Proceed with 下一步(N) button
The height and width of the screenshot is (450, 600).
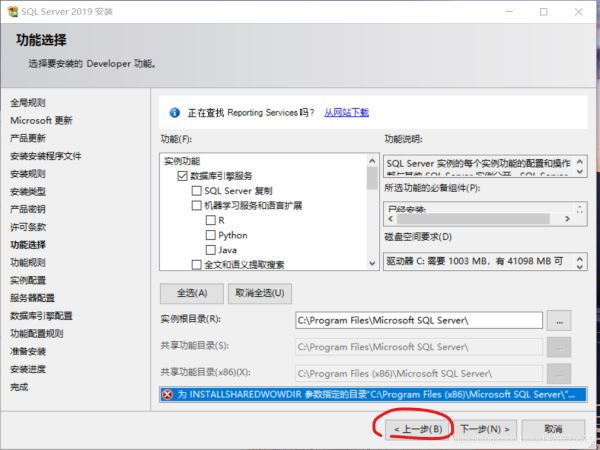(x=486, y=428)
